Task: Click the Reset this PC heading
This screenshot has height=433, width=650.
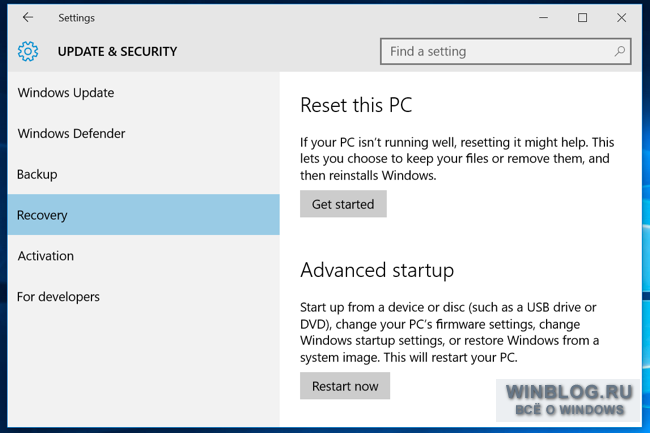Action: click(x=356, y=105)
